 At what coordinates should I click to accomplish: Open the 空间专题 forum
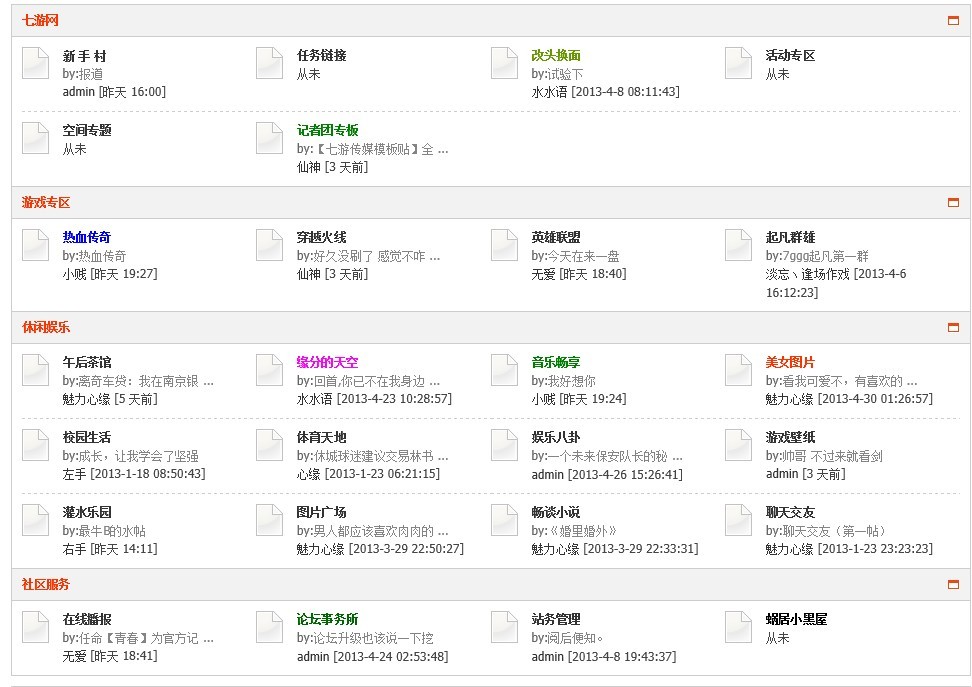(x=87, y=130)
